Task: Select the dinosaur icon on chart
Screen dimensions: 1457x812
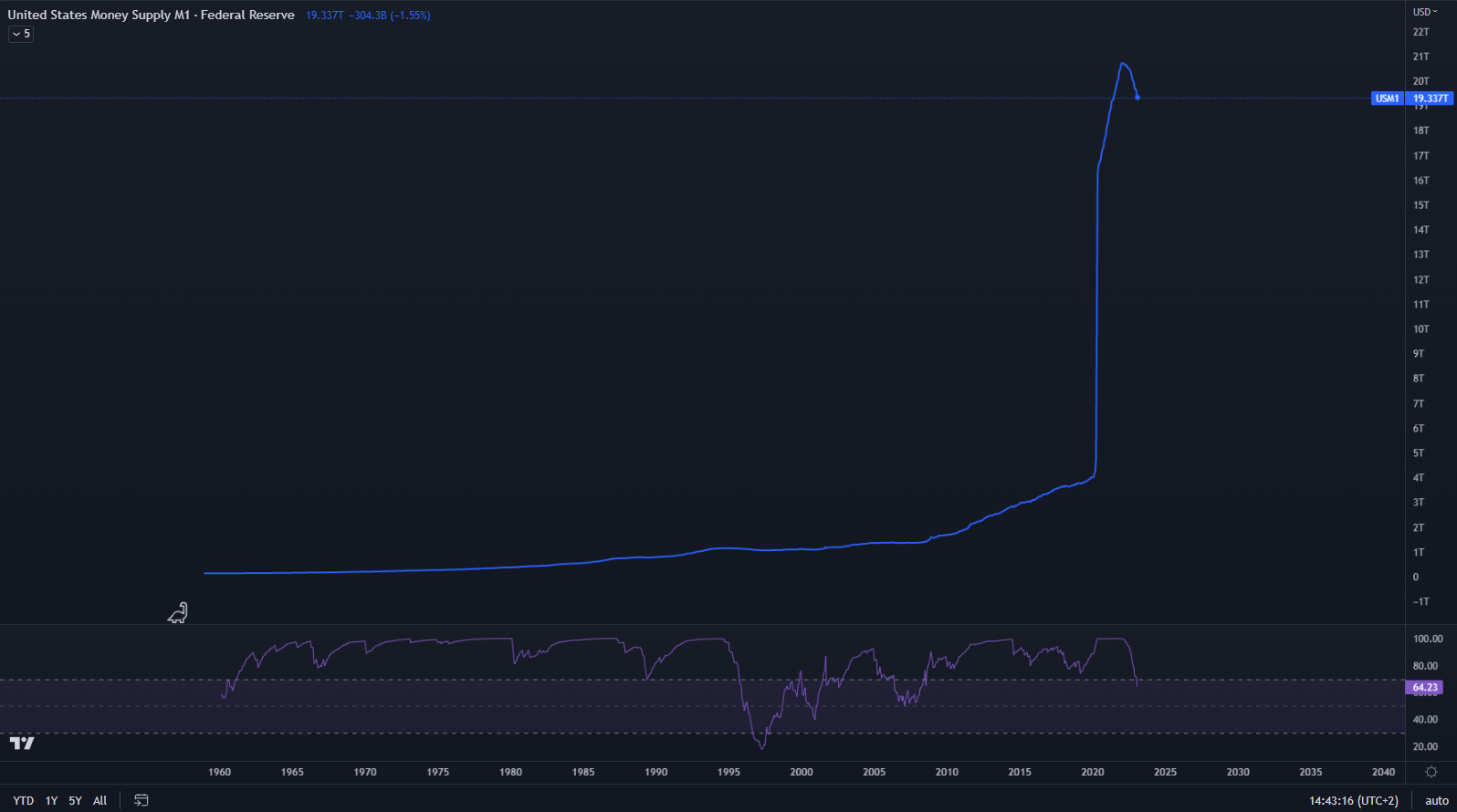Action: click(178, 613)
